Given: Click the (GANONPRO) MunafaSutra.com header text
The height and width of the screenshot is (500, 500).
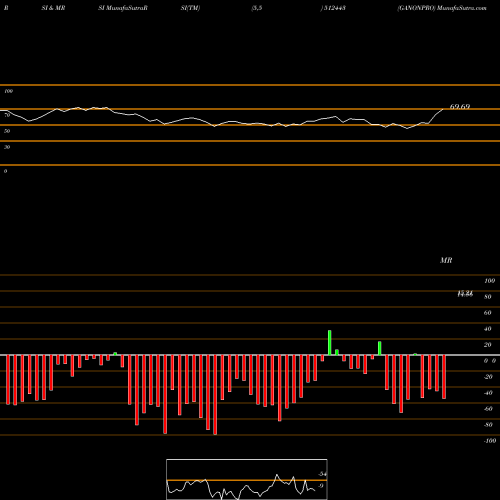Looking at the screenshot, I should (442, 8).
